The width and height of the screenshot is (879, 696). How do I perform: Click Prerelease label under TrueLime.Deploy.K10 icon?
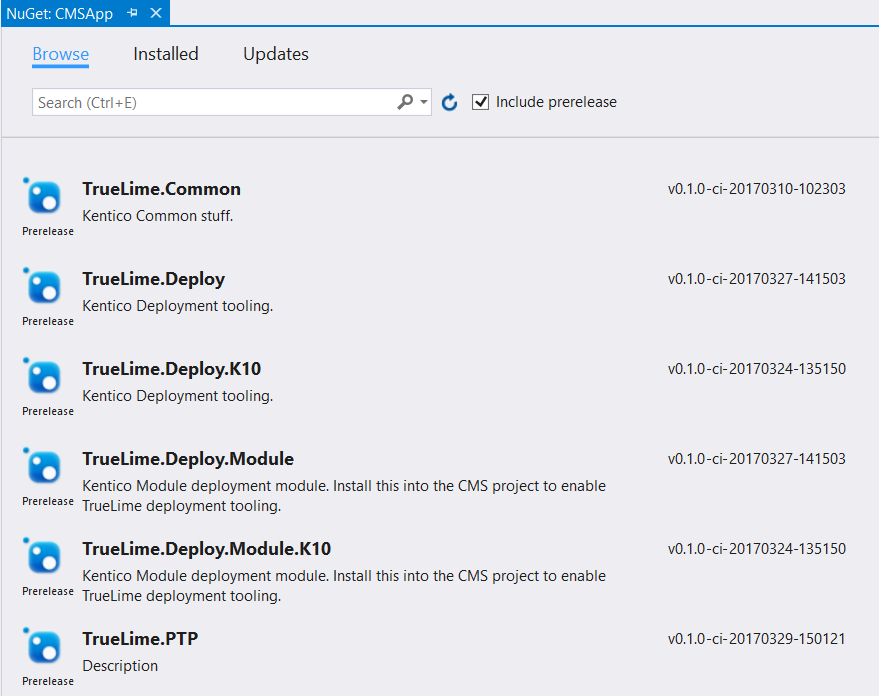pyautogui.click(x=48, y=411)
